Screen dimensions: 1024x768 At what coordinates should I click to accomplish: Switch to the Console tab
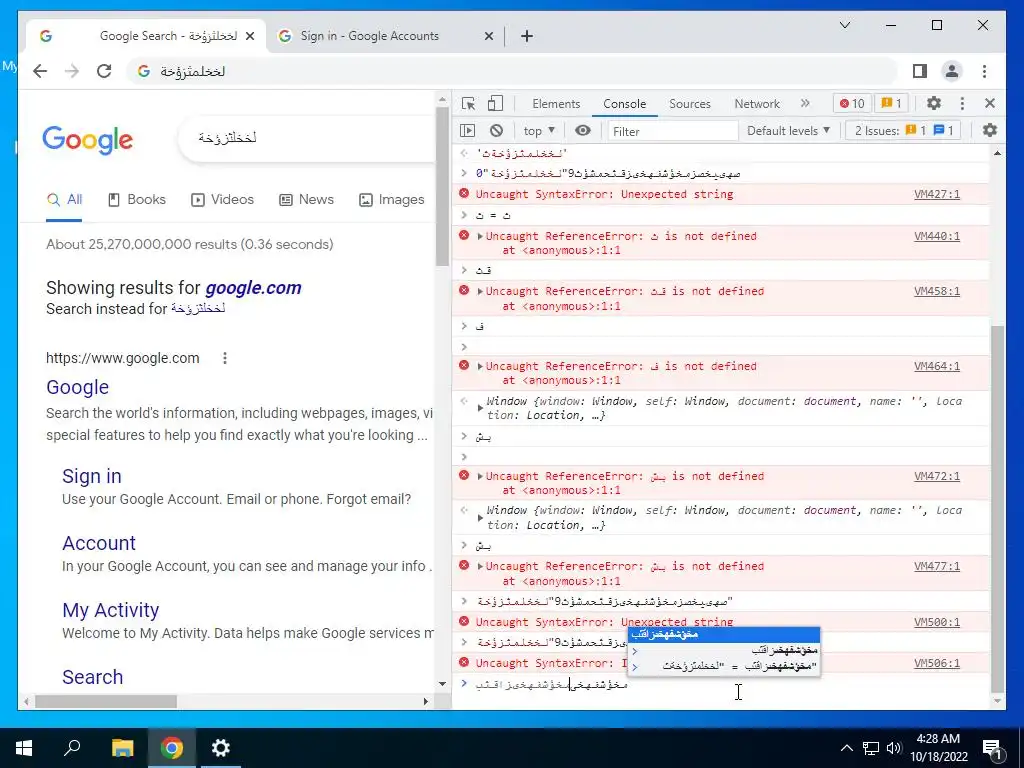624,104
